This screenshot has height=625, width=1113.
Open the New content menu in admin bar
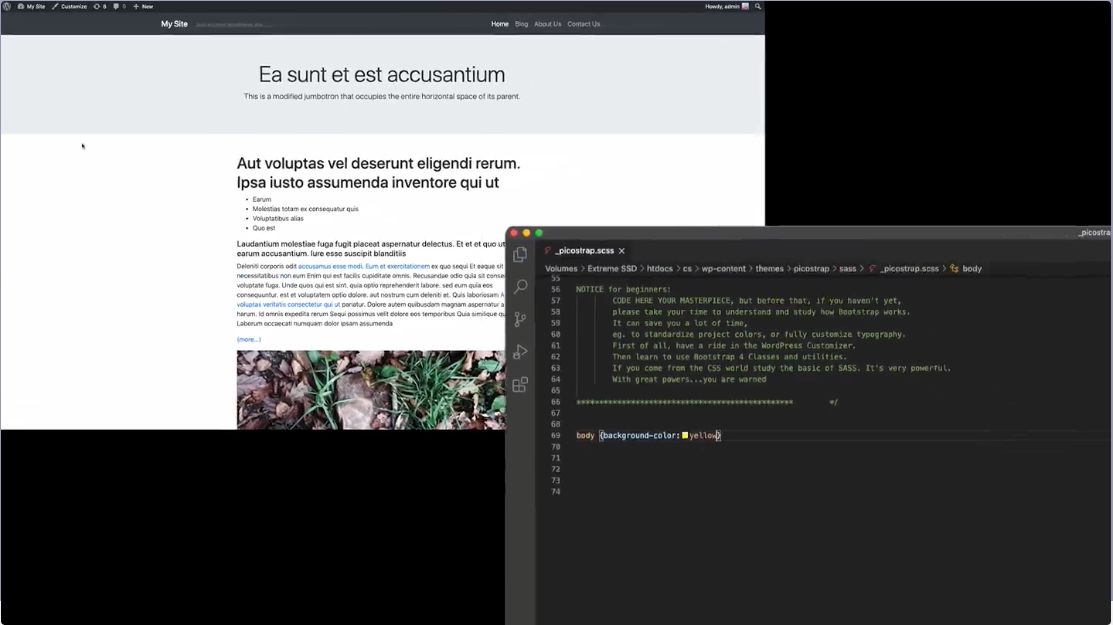pyautogui.click(x=143, y=6)
